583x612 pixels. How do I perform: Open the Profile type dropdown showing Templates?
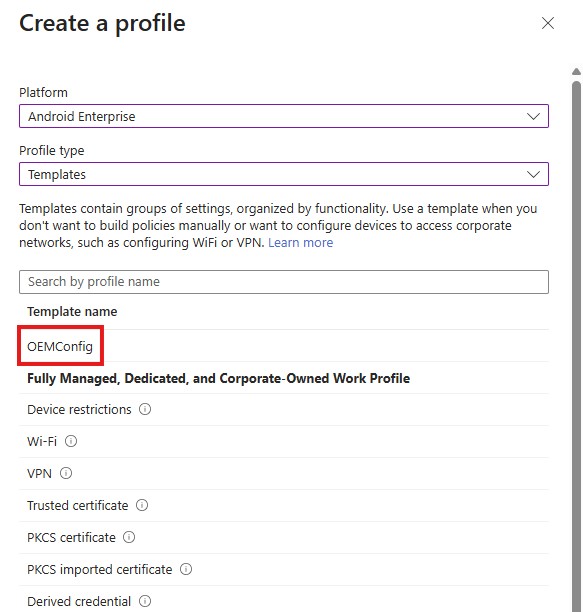[284, 174]
